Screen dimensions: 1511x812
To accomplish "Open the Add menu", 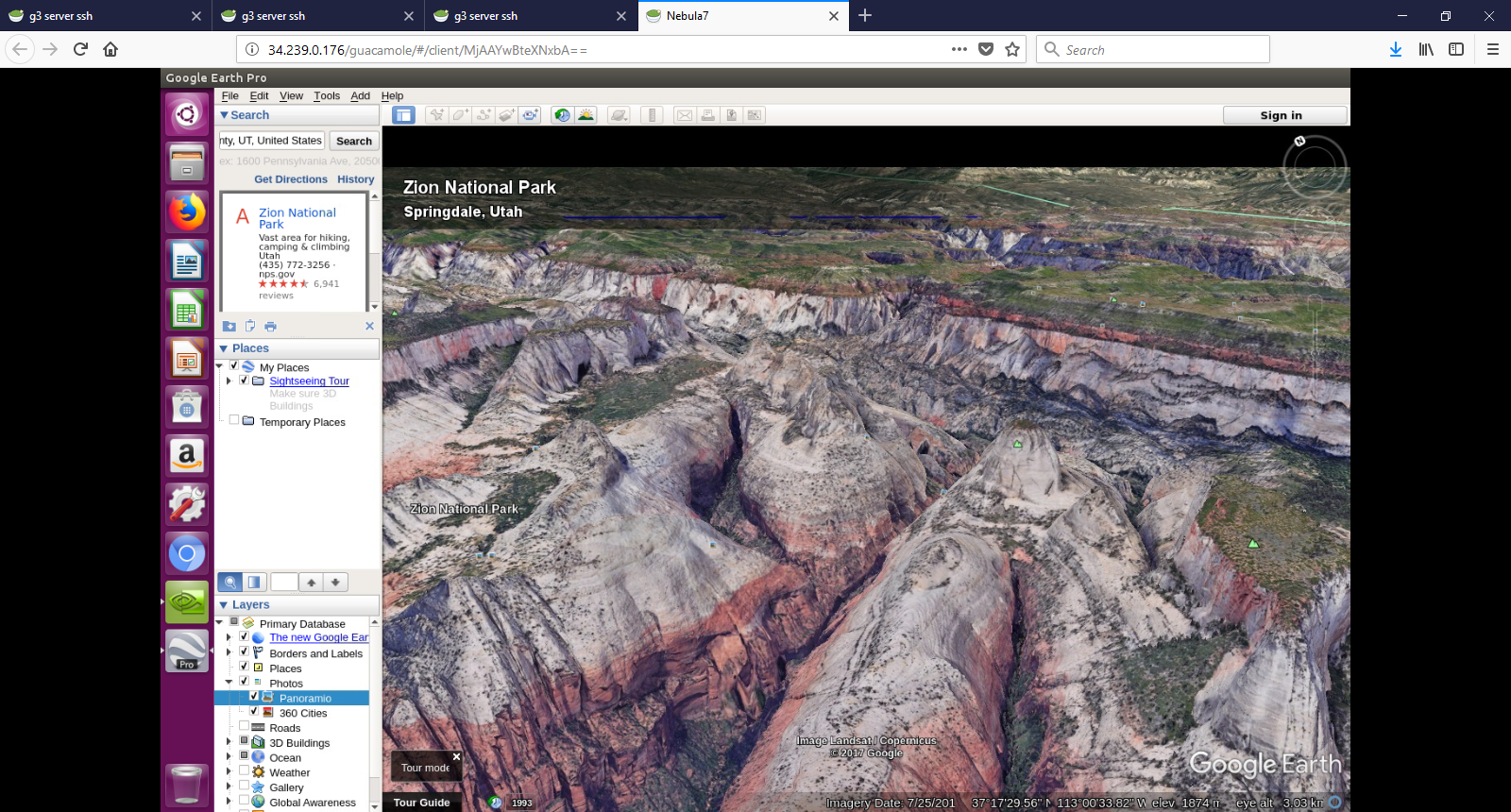I will pos(360,96).
